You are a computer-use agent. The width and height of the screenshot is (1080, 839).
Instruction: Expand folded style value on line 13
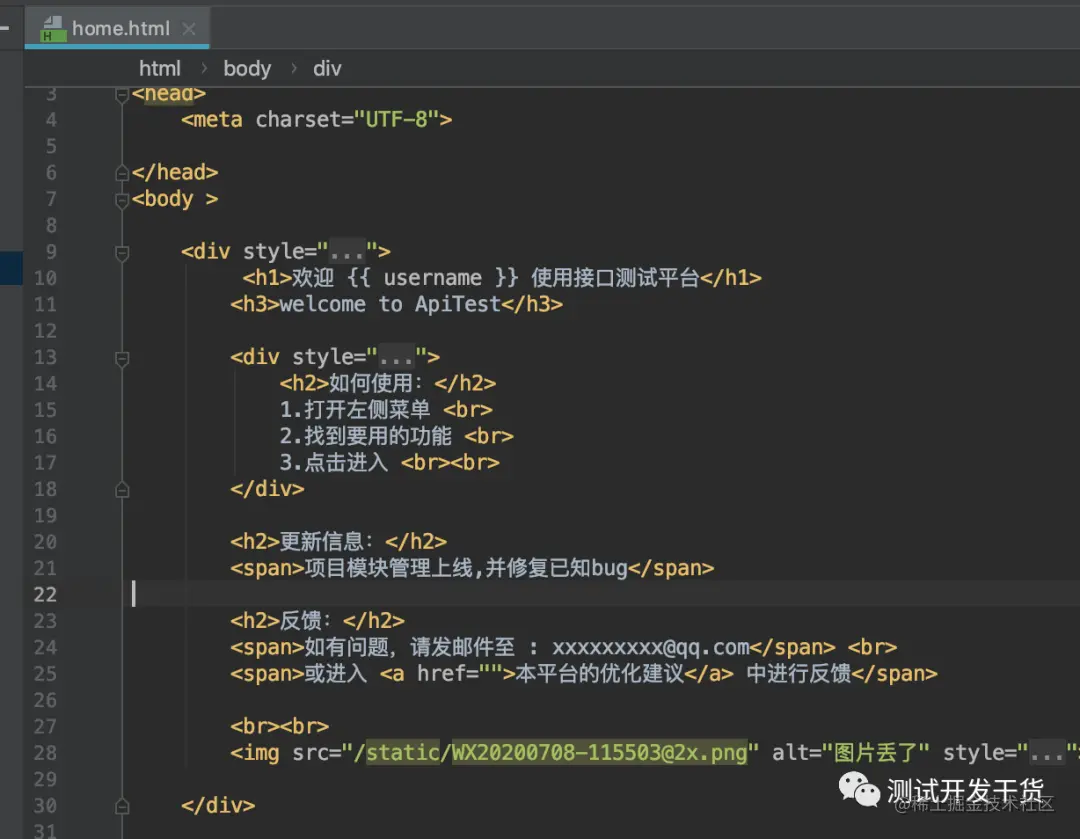point(397,357)
